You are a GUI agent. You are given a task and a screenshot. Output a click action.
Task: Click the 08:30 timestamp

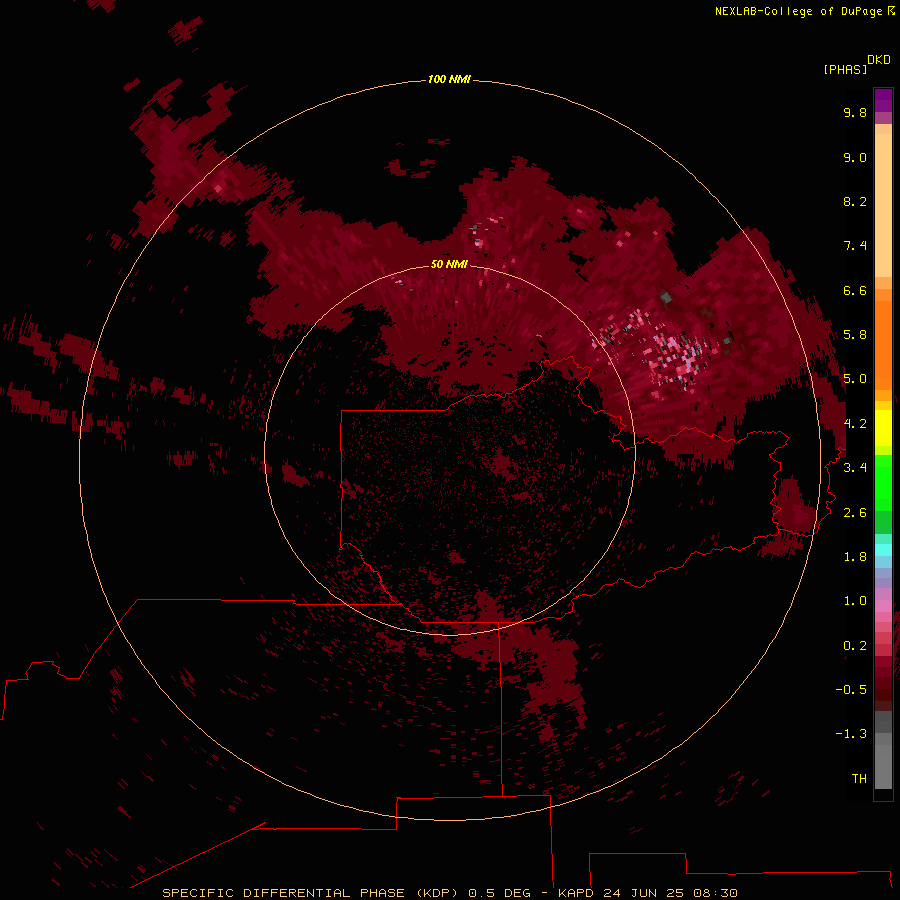[x=715, y=893]
